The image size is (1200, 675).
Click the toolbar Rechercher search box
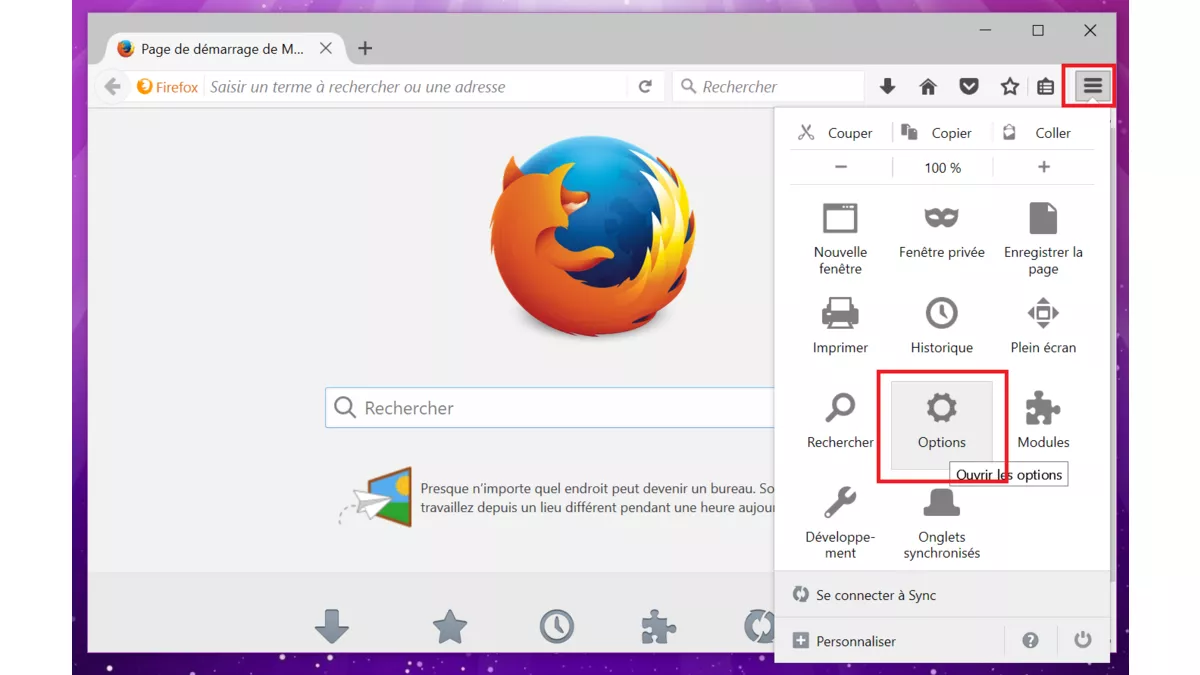point(768,87)
